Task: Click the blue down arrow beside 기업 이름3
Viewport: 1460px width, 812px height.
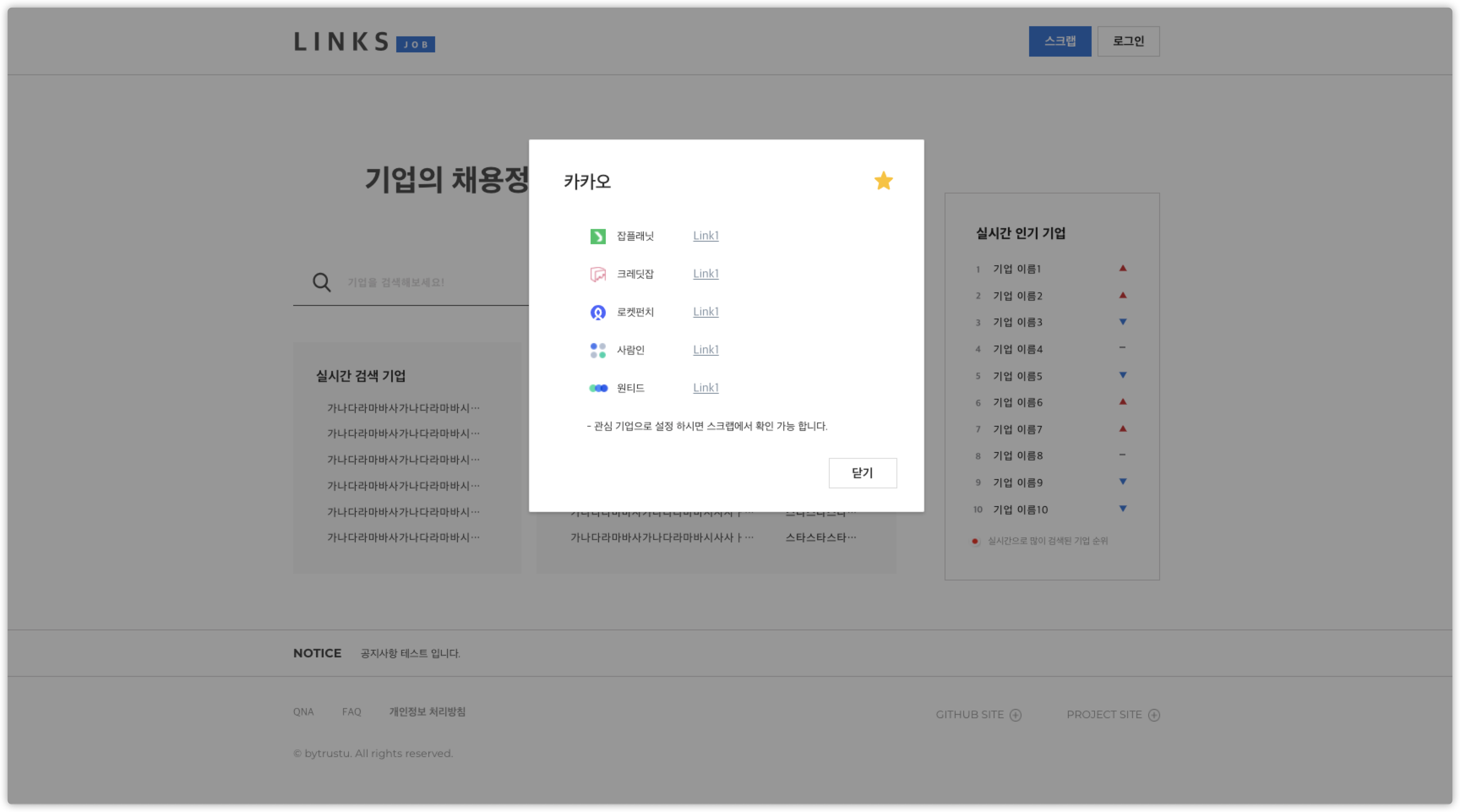Action: tap(1123, 322)
